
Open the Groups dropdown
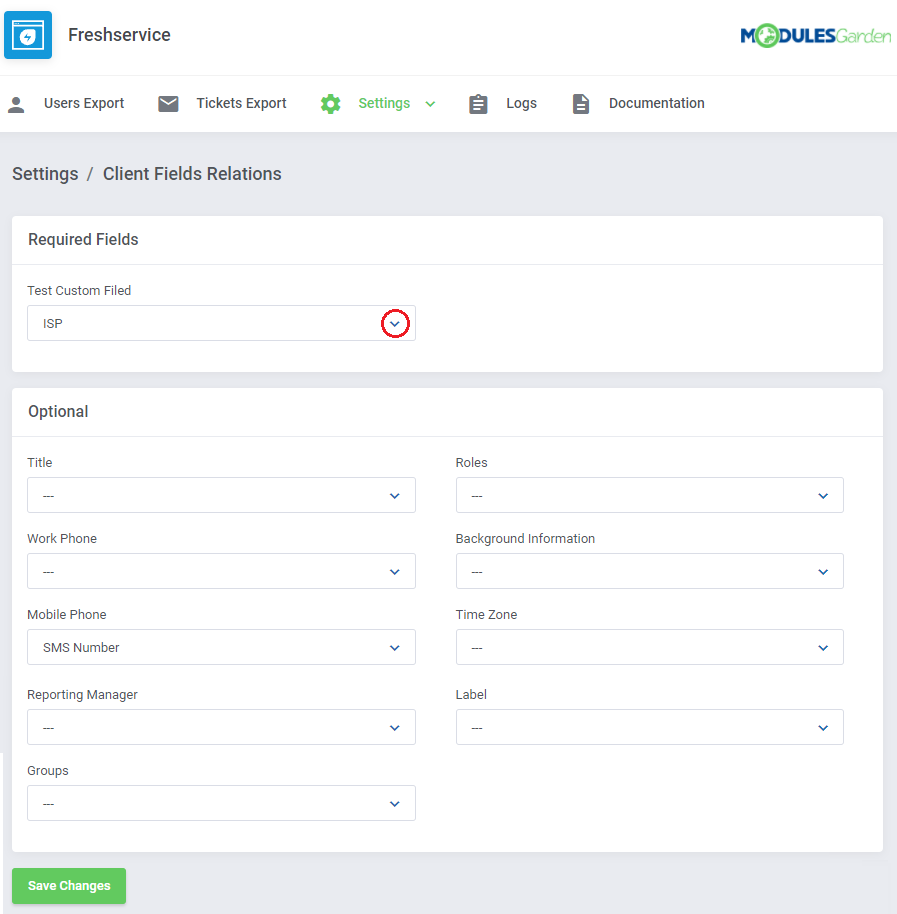[x=221, y=803]
